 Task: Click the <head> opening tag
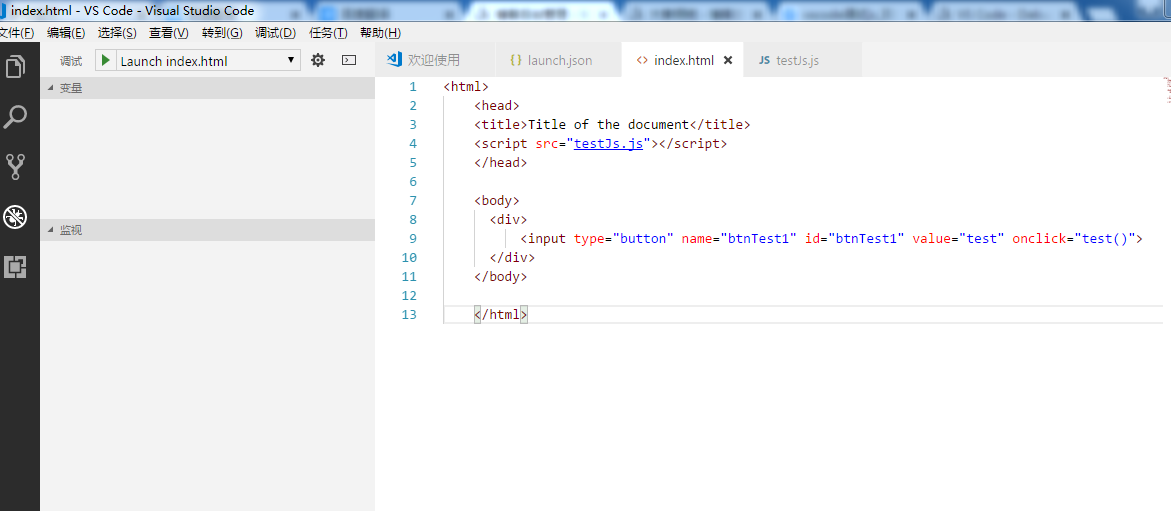click(497, 105)
